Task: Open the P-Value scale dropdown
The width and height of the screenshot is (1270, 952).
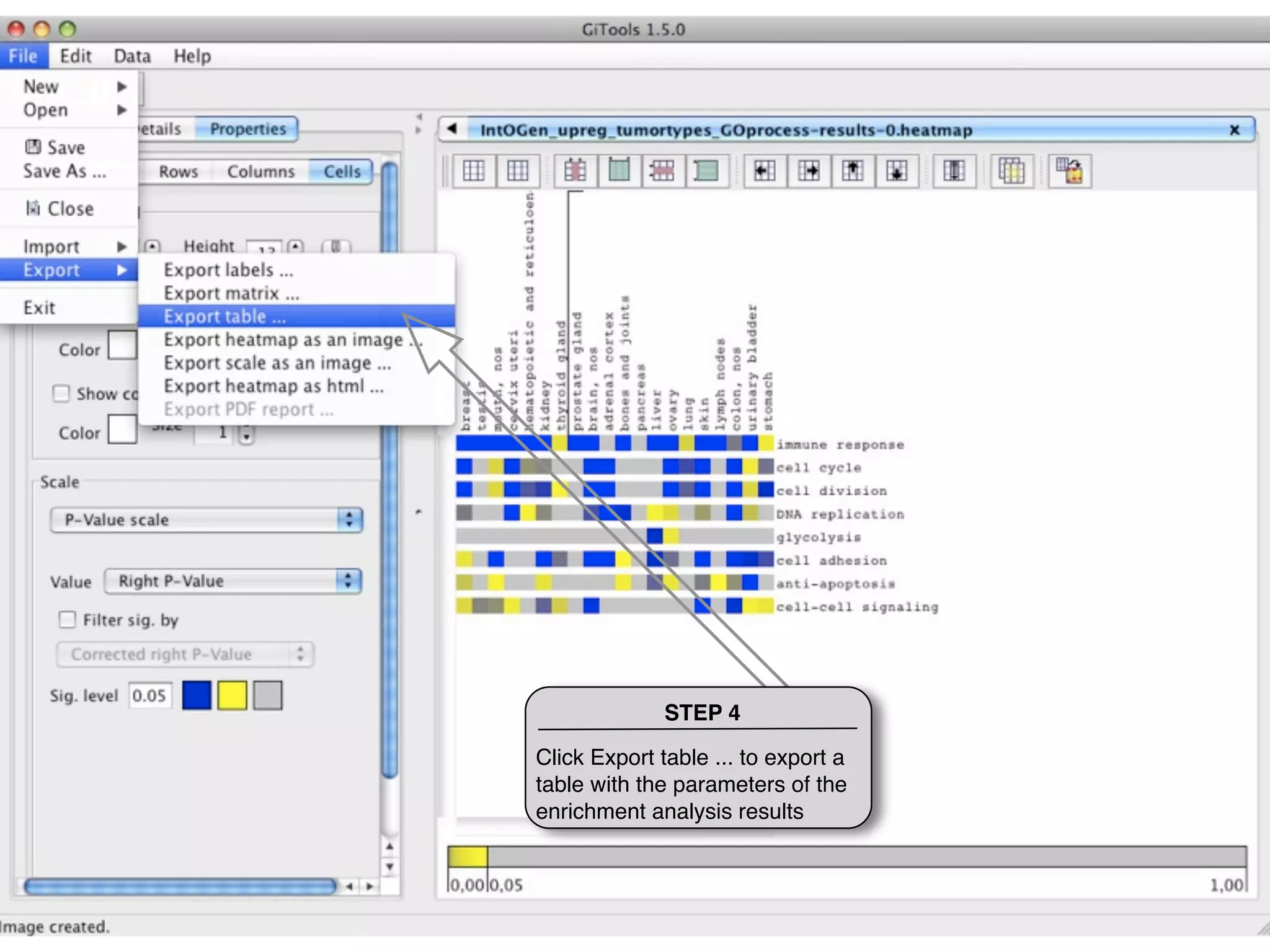Action: [x=206, y=519]
